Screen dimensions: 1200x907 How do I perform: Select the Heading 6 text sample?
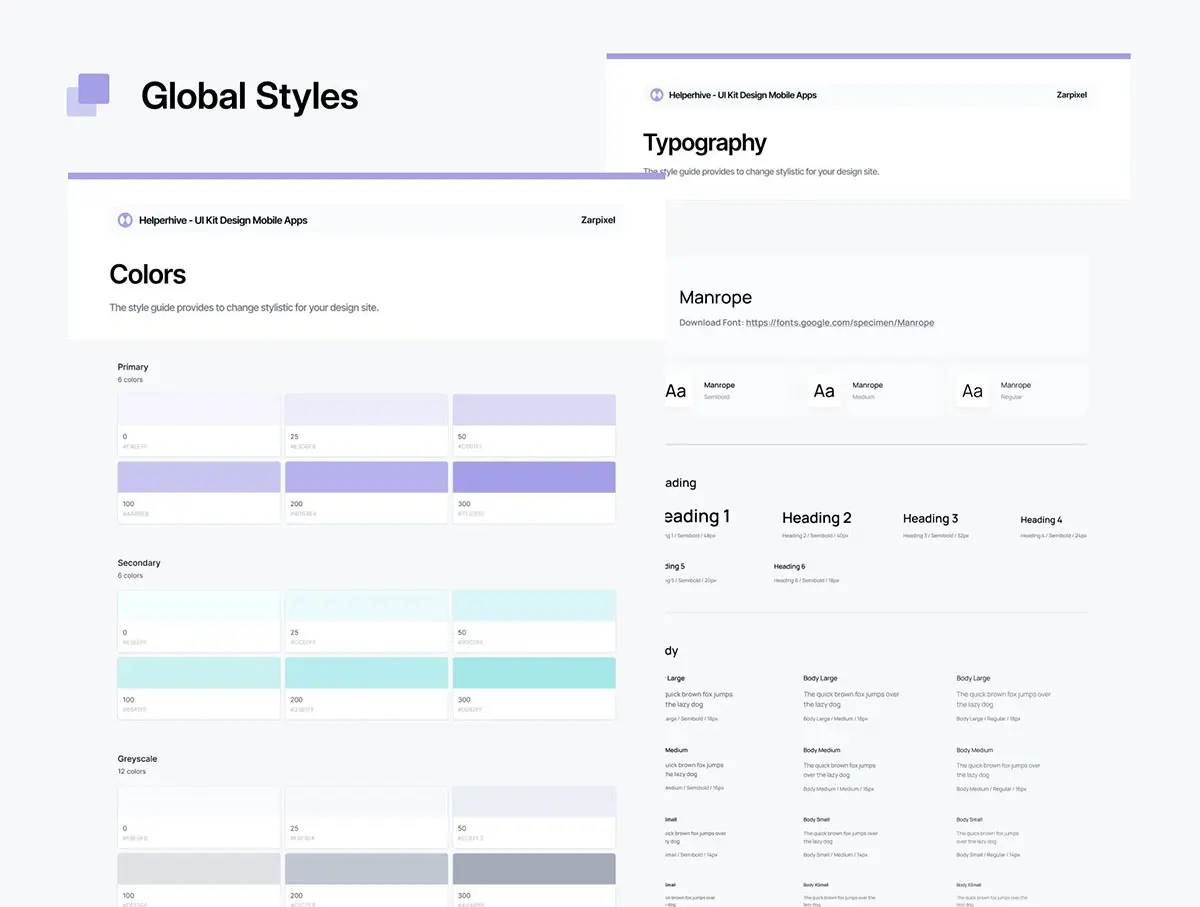(789, 567)
